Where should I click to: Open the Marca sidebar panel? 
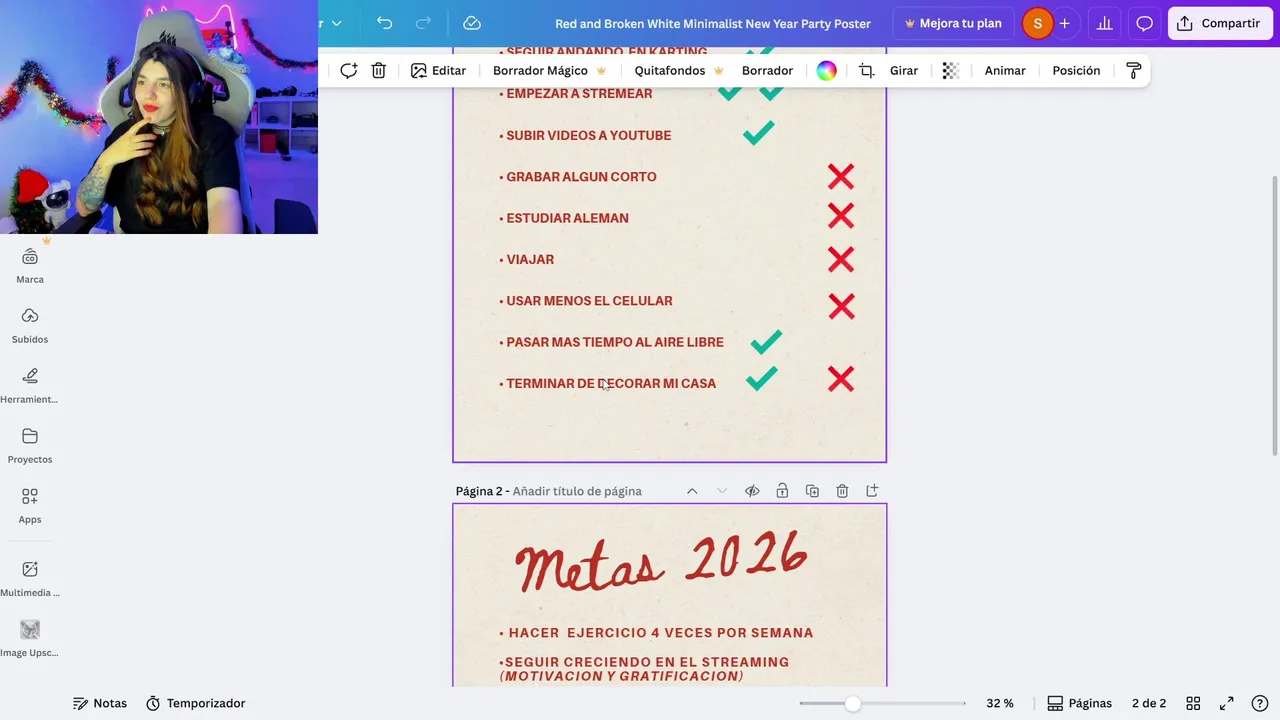click(30, 266)
